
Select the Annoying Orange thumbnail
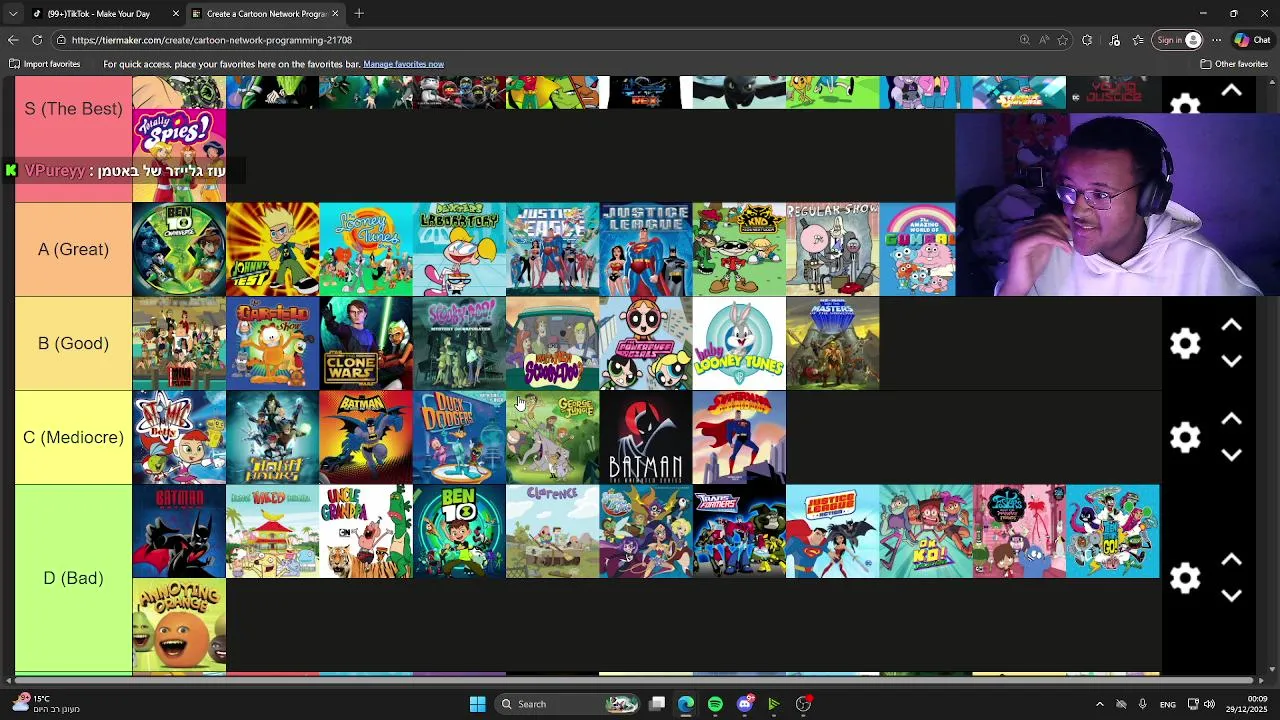pyautogui.click(x=179, y=625)
